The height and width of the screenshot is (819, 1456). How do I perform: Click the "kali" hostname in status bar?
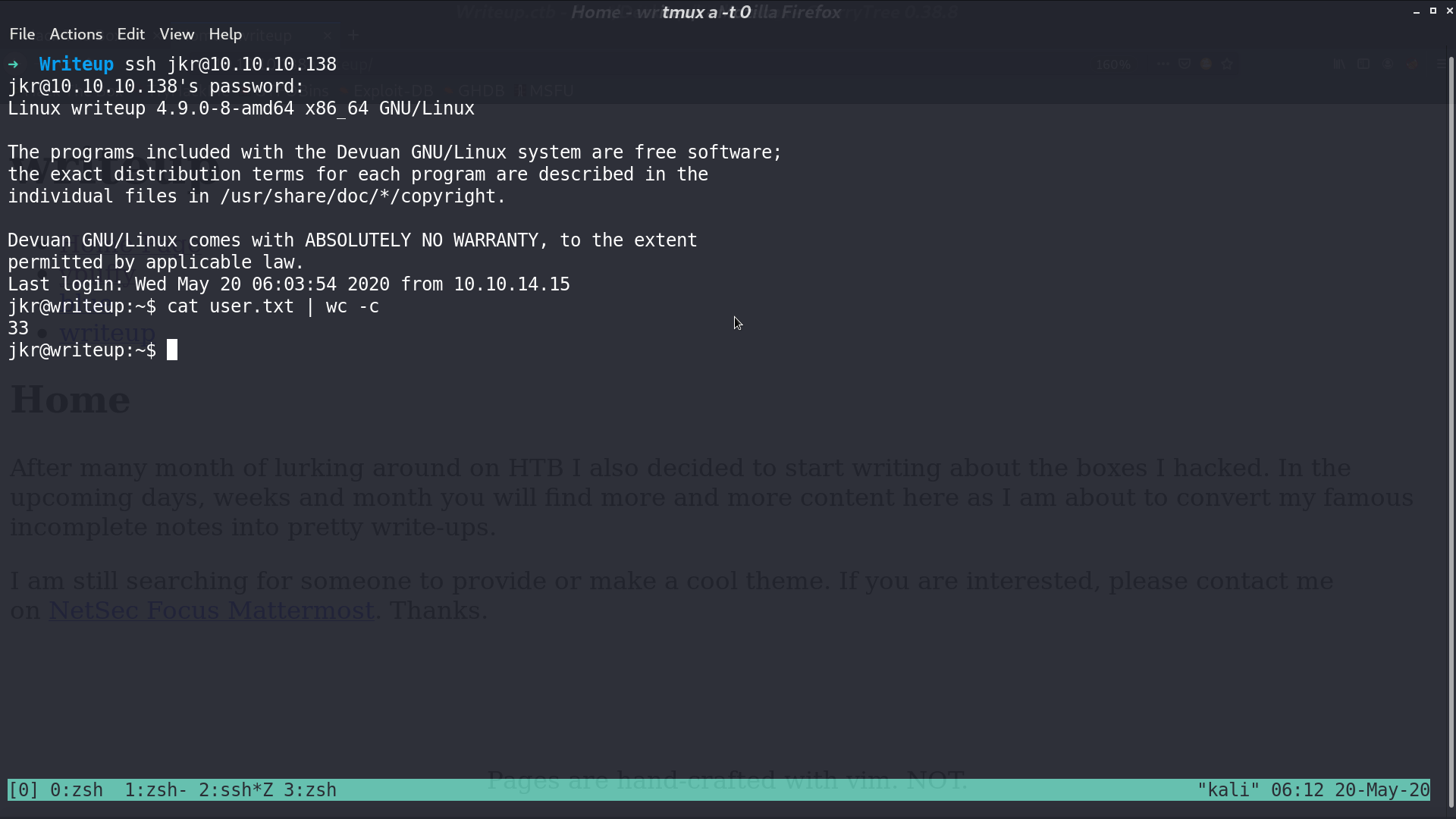pos(1228,790)
